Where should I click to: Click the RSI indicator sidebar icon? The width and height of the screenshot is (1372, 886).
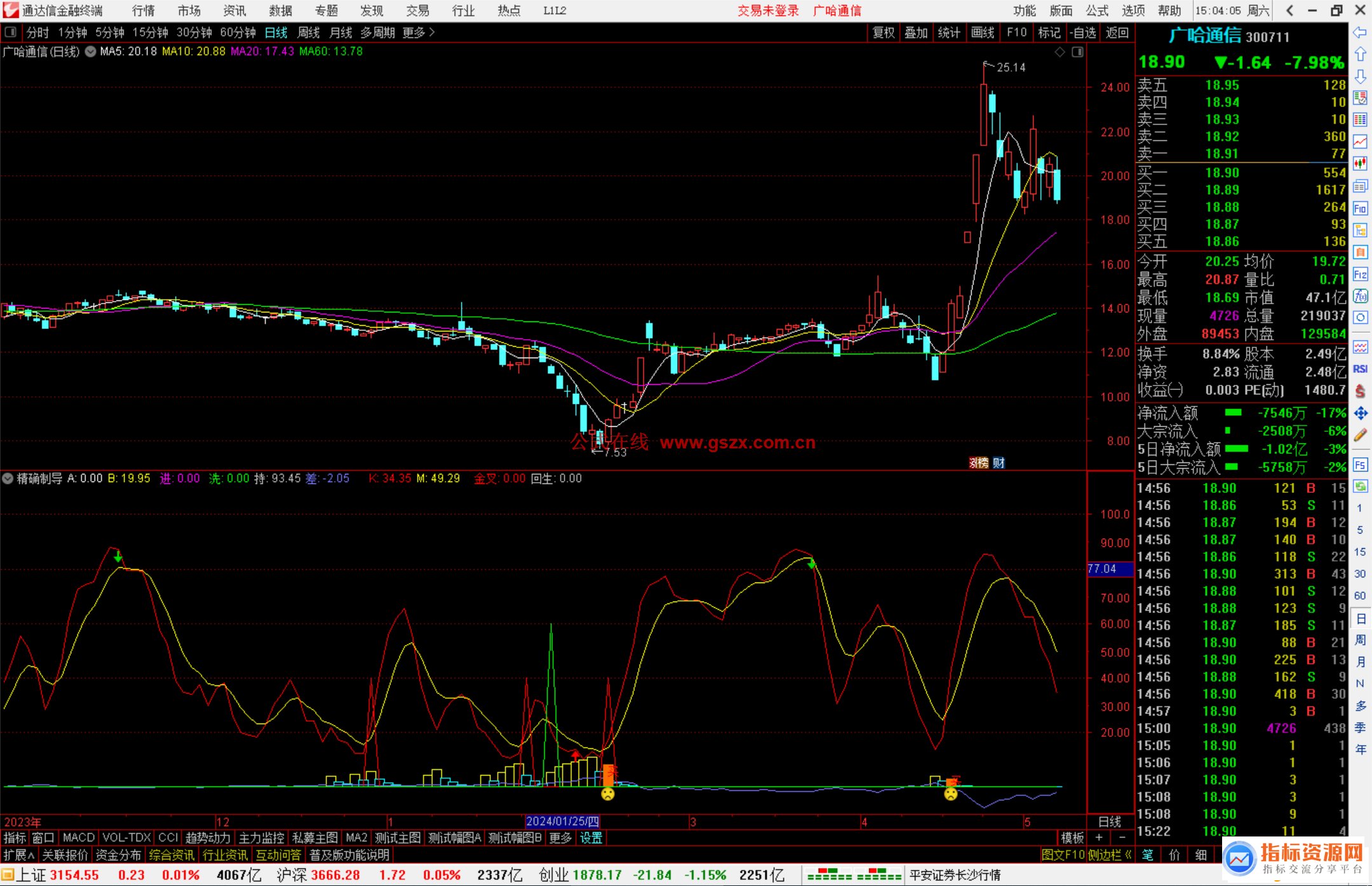pyautogui.click(x=1360, y=369)
